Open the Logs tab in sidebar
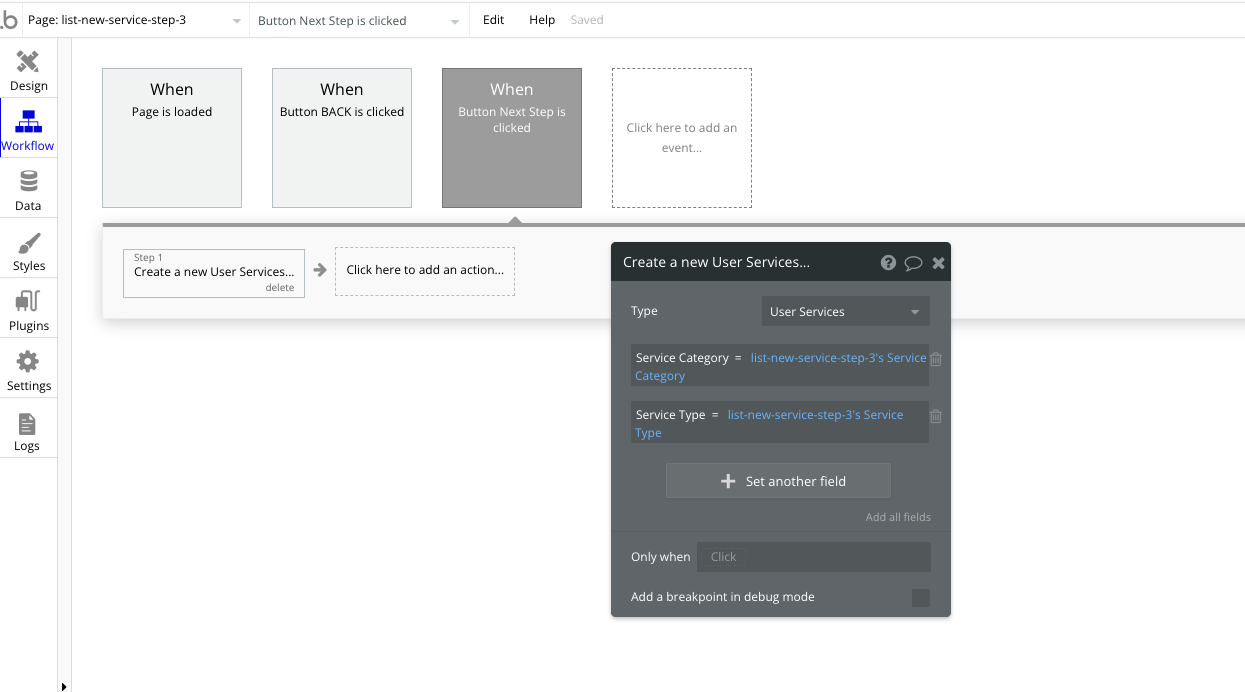 click(28, 429)
